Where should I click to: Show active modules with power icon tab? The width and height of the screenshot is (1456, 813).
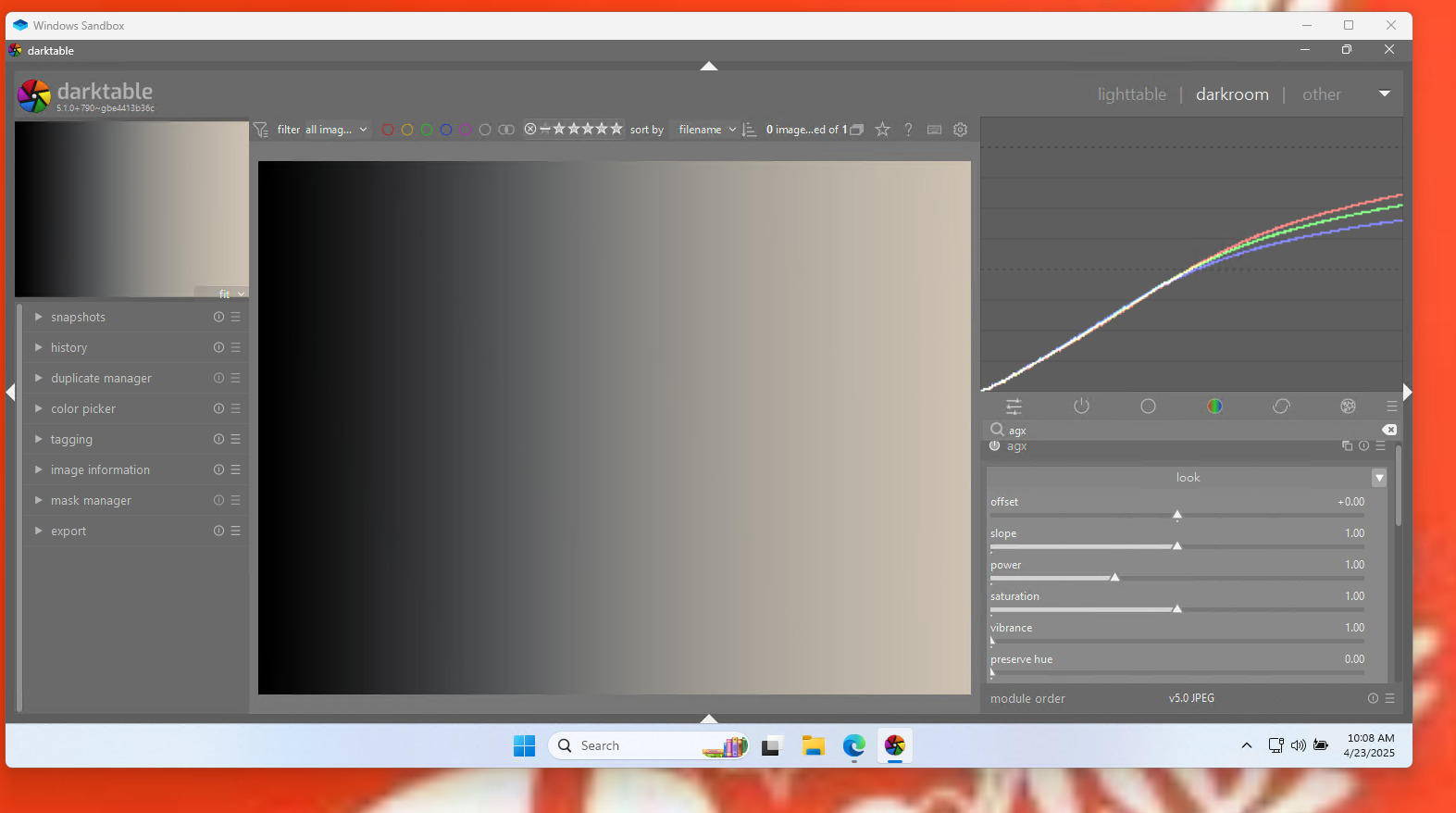(1081, 406)
